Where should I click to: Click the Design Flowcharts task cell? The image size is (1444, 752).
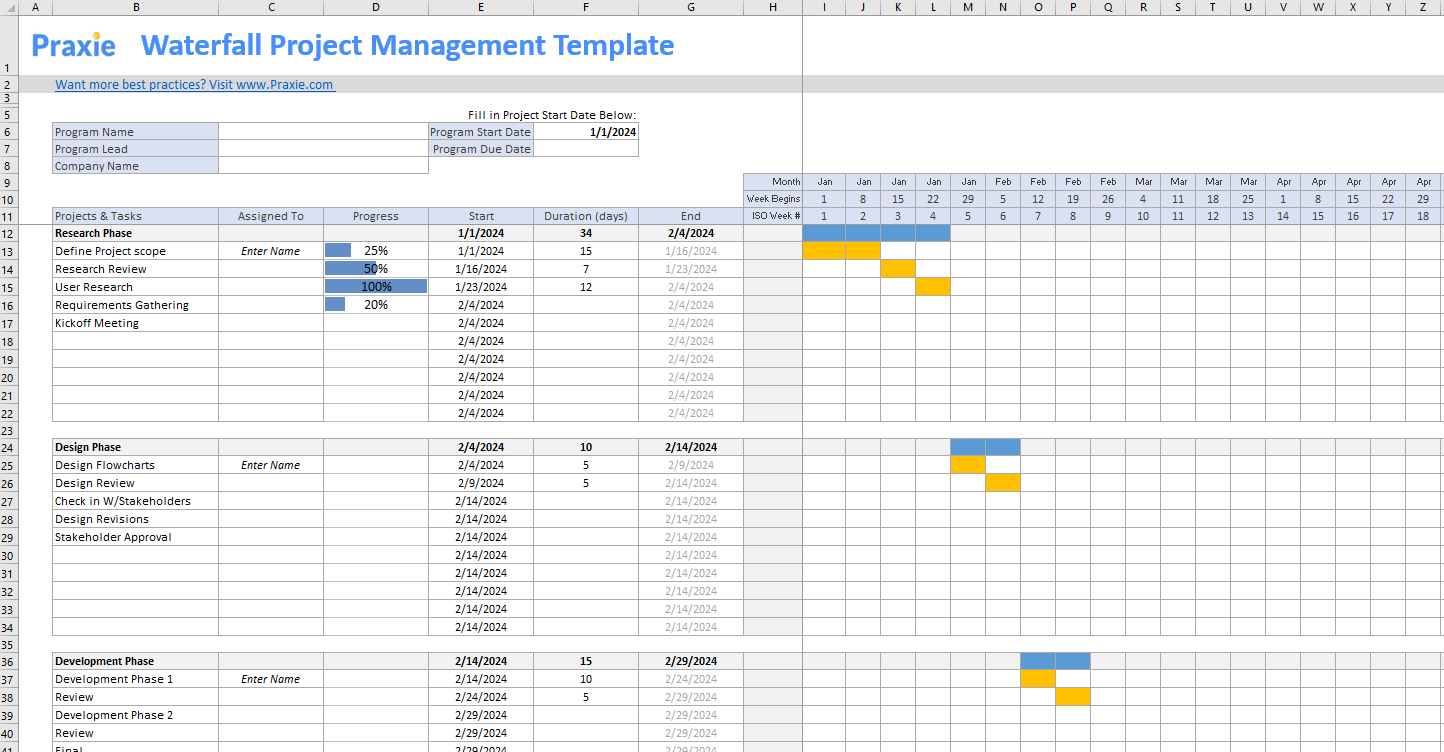click(x=135, y=465)
